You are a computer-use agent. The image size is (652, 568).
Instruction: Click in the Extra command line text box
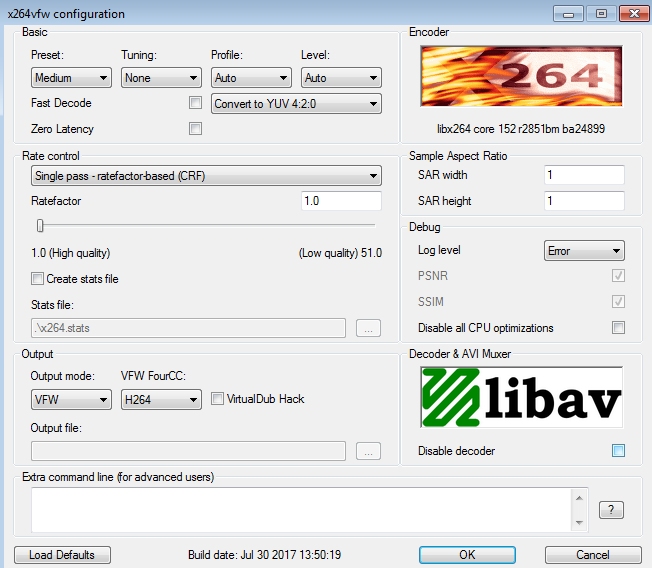302,510
